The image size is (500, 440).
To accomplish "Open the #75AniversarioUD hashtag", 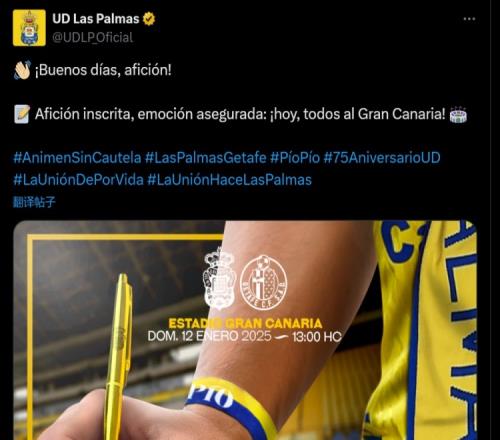I will (x=382, y=158).
